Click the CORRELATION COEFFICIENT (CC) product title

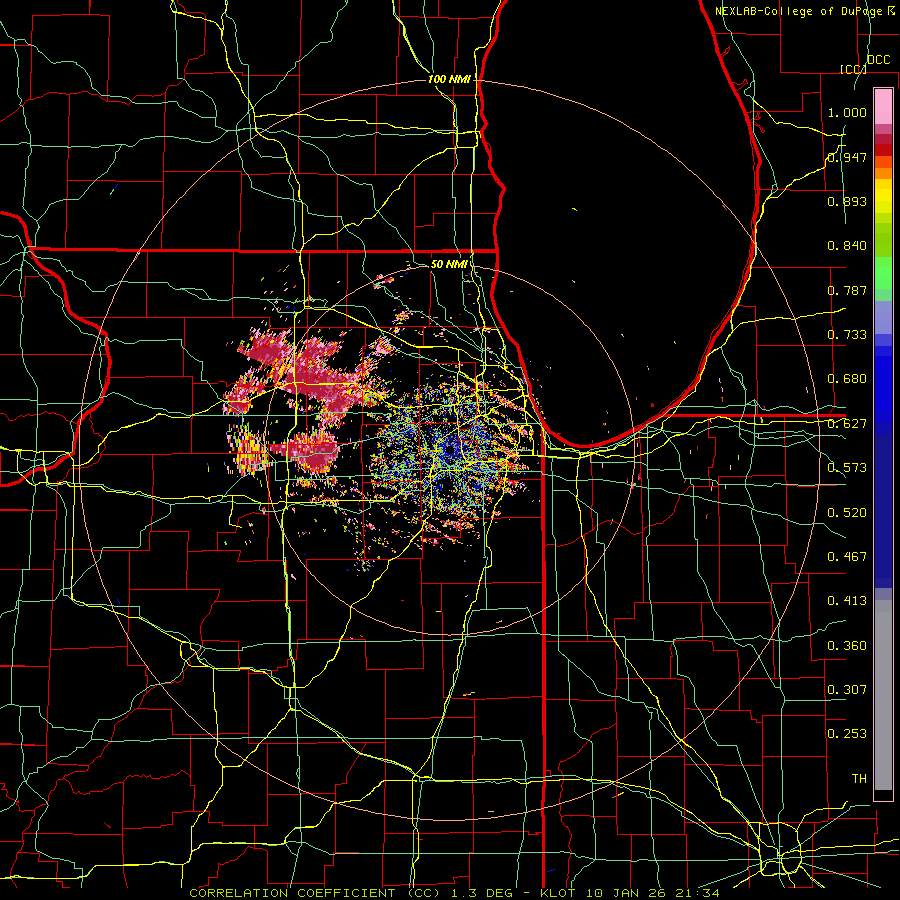tap(315, 893)
